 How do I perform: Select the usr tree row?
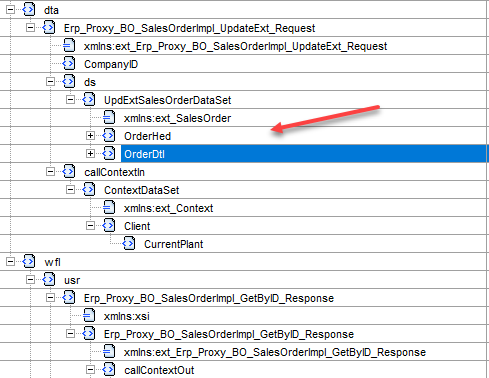244,280
